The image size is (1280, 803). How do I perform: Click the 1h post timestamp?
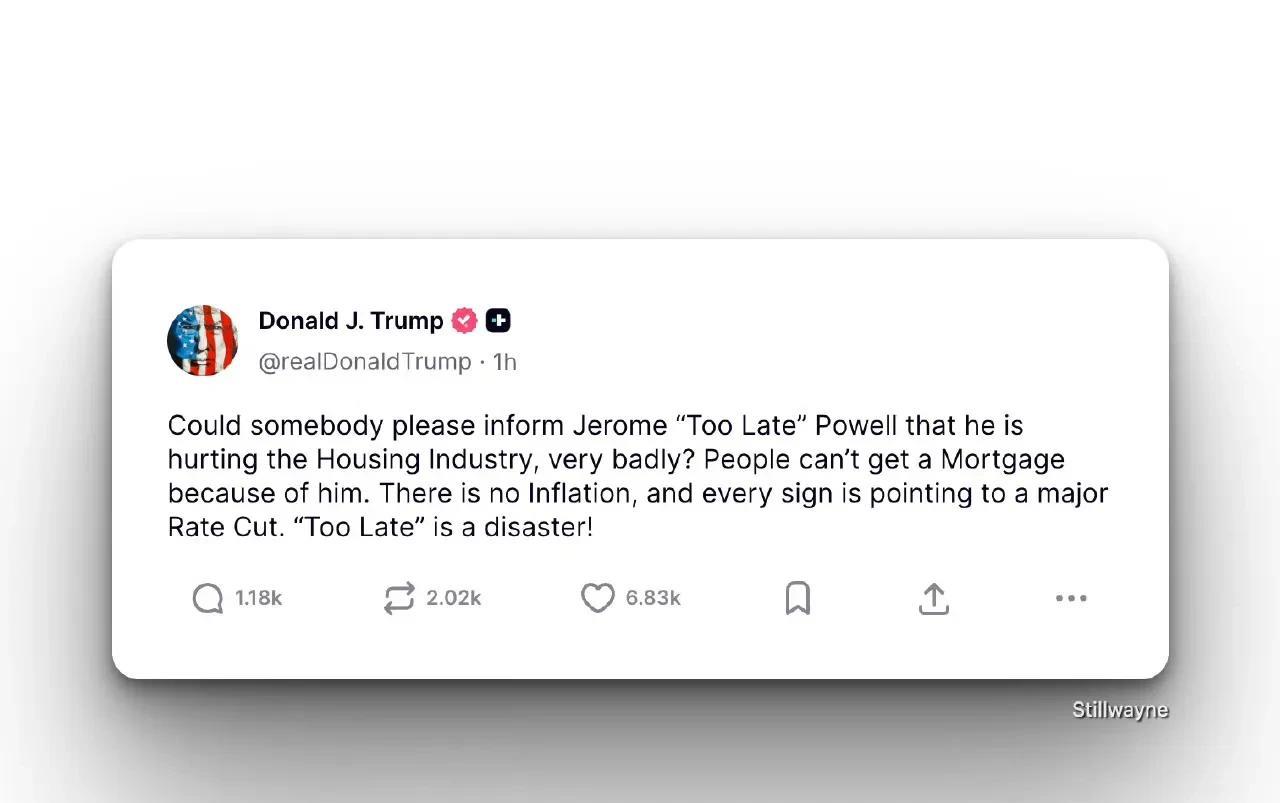pyautogui.click(x=505, y=362)
